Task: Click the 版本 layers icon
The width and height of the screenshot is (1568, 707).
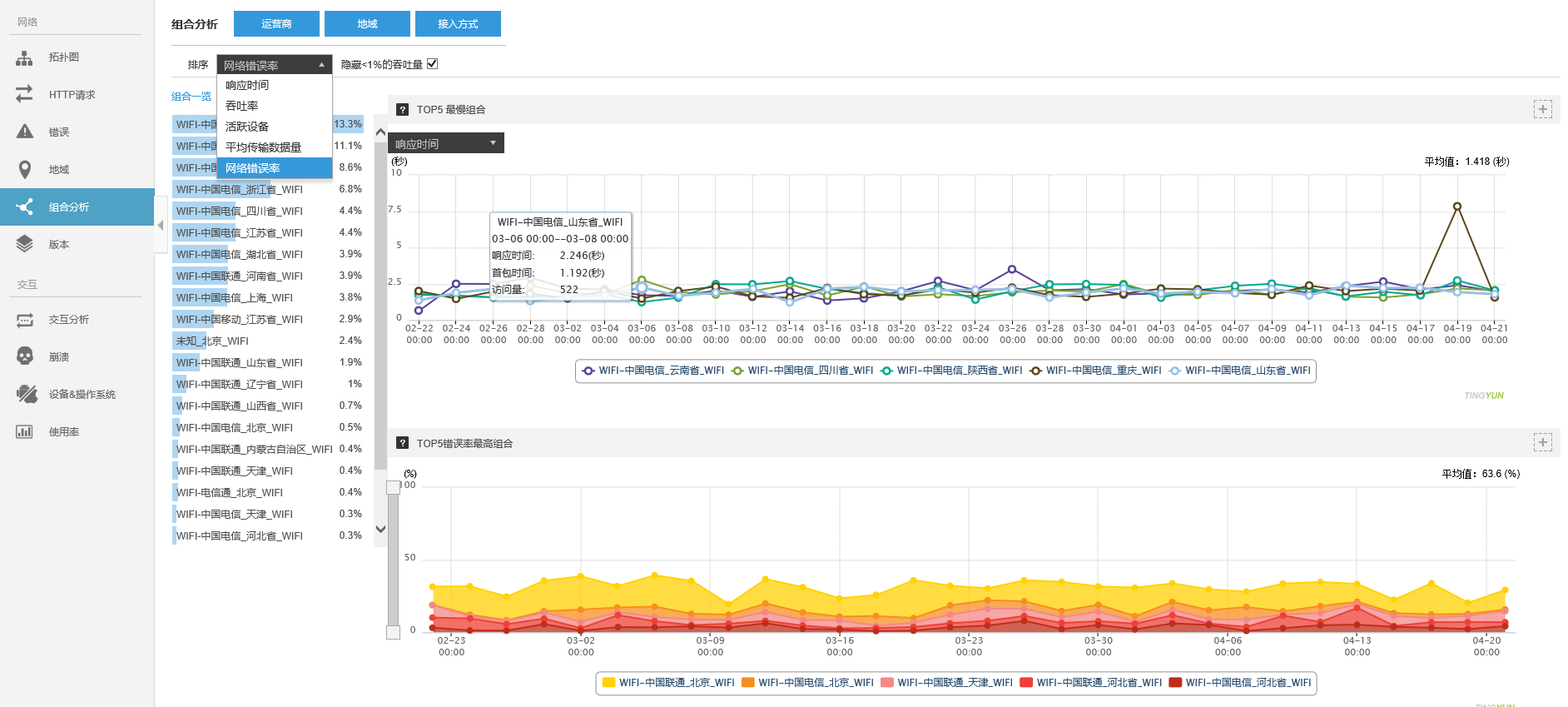Action: point(25,244)
